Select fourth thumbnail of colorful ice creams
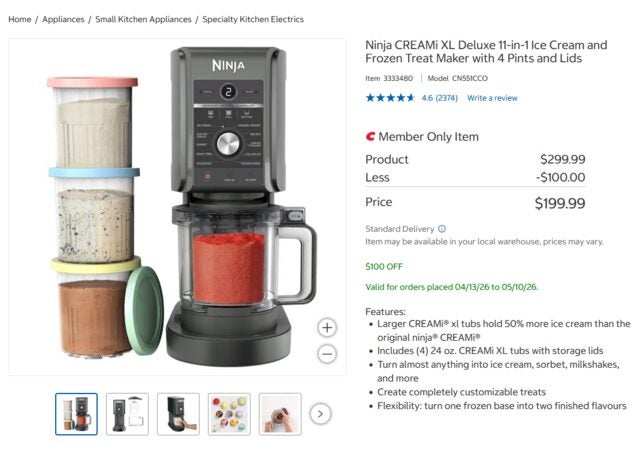 click(x=229, y=414)
